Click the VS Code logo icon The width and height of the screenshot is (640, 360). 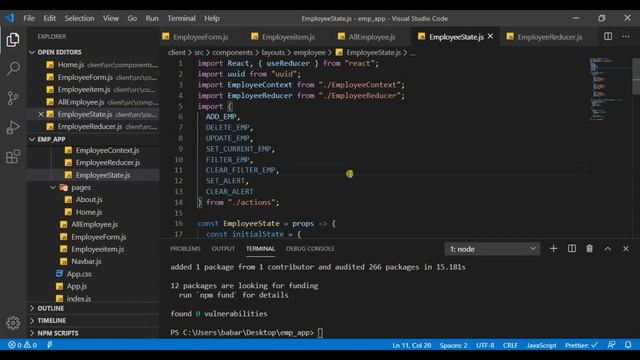[x=9, y=18]
